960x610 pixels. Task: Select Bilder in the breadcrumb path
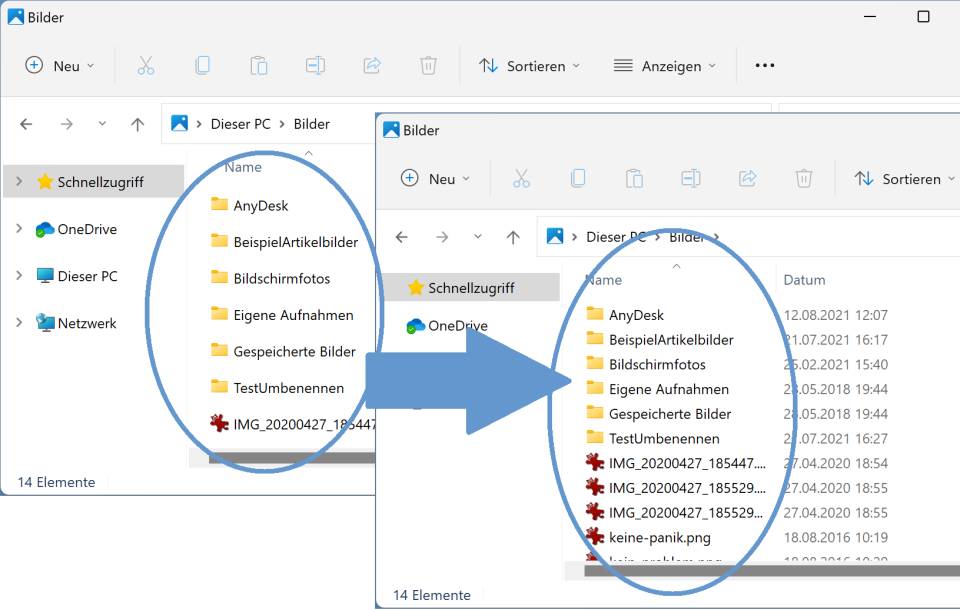(x=310, y=123)
